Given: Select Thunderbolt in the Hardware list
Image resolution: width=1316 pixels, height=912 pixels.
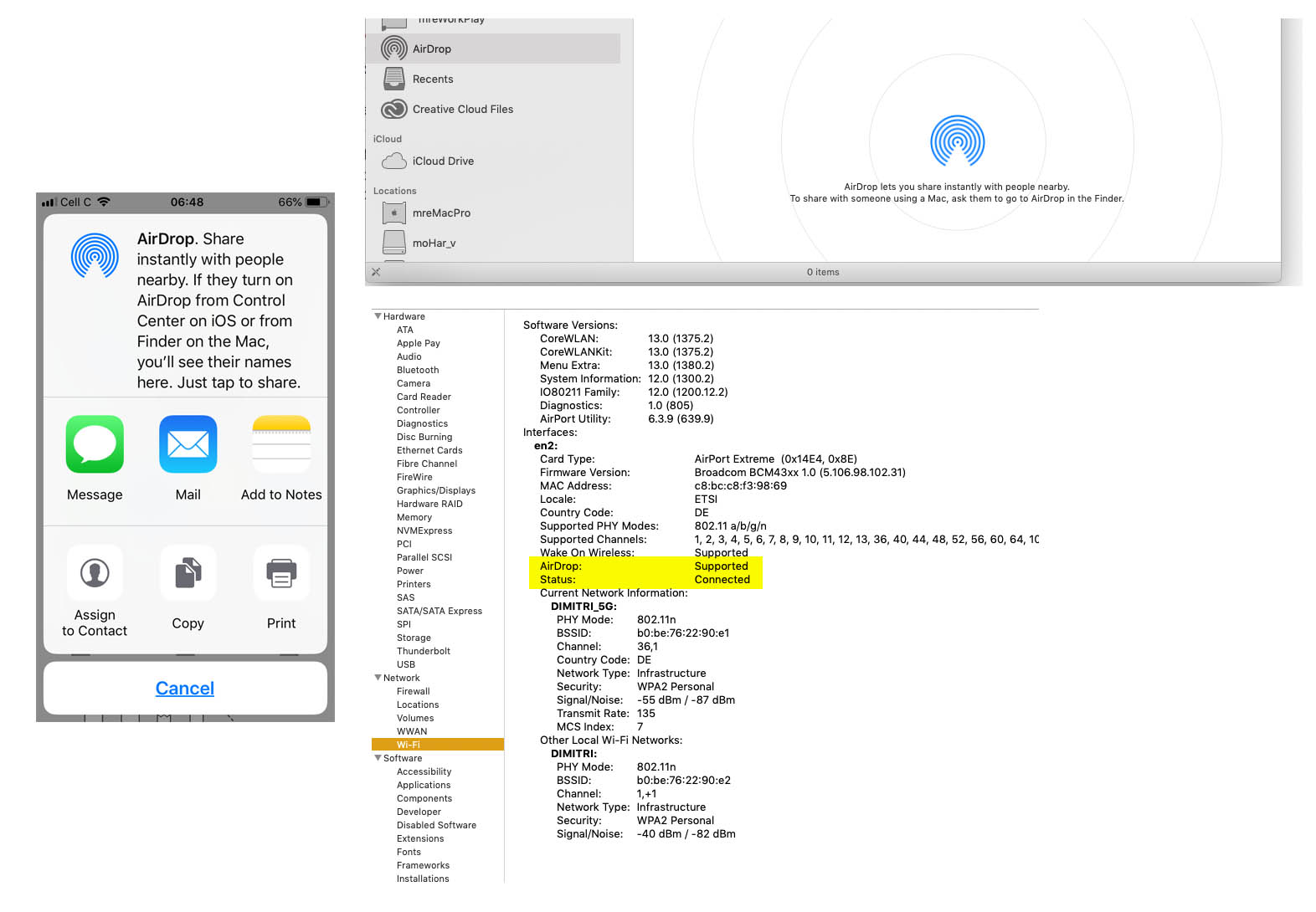Looking at the screenshot, I should pos(424,651).
